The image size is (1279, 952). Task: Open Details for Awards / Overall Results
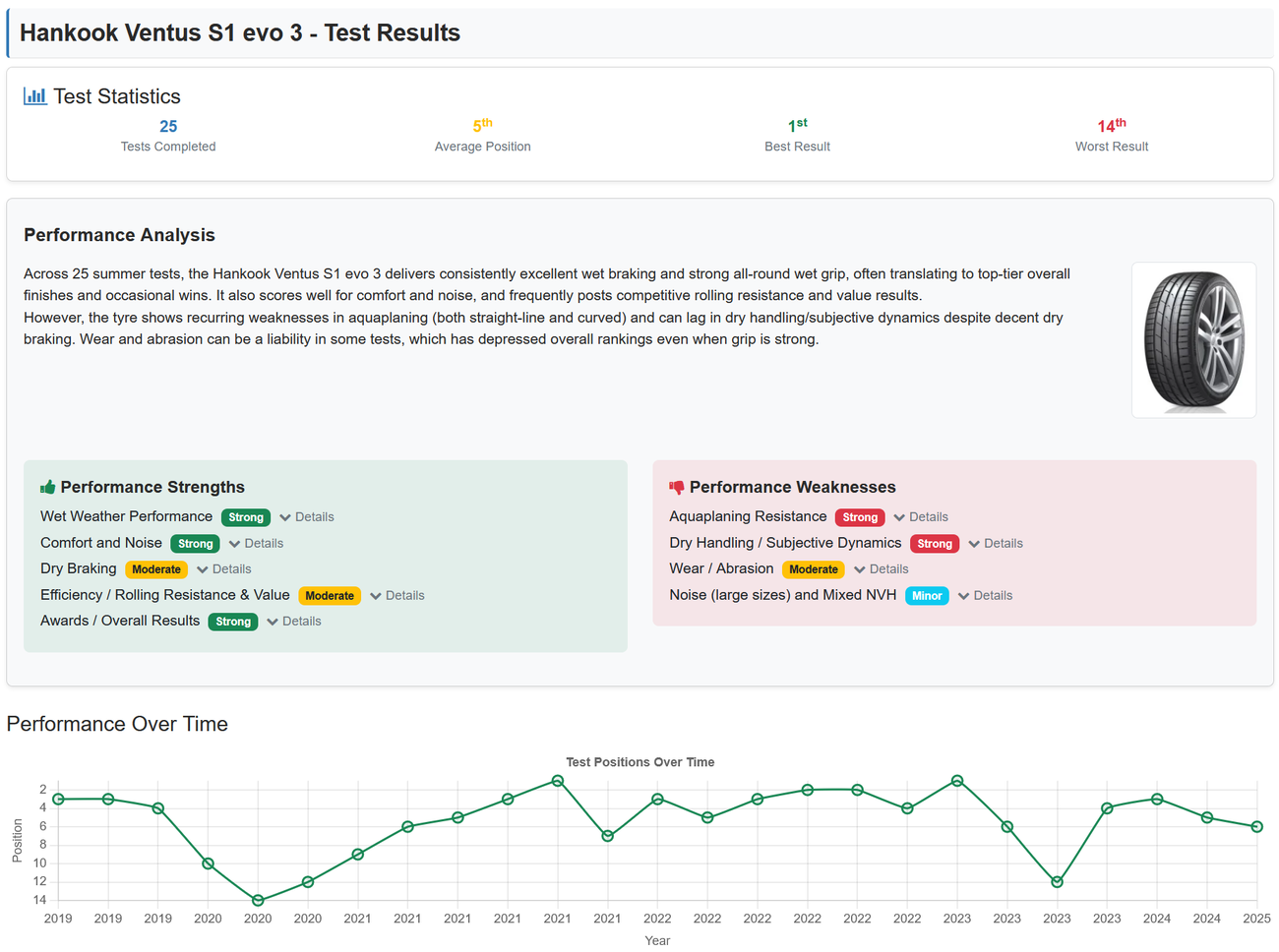294,622
